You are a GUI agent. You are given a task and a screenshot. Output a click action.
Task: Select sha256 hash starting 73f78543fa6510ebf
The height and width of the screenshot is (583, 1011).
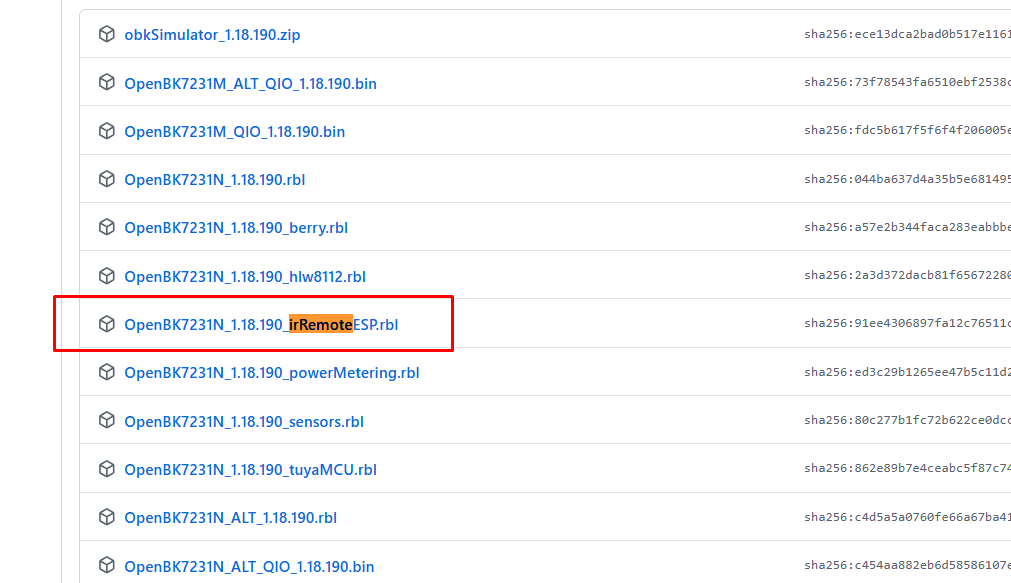907,82
